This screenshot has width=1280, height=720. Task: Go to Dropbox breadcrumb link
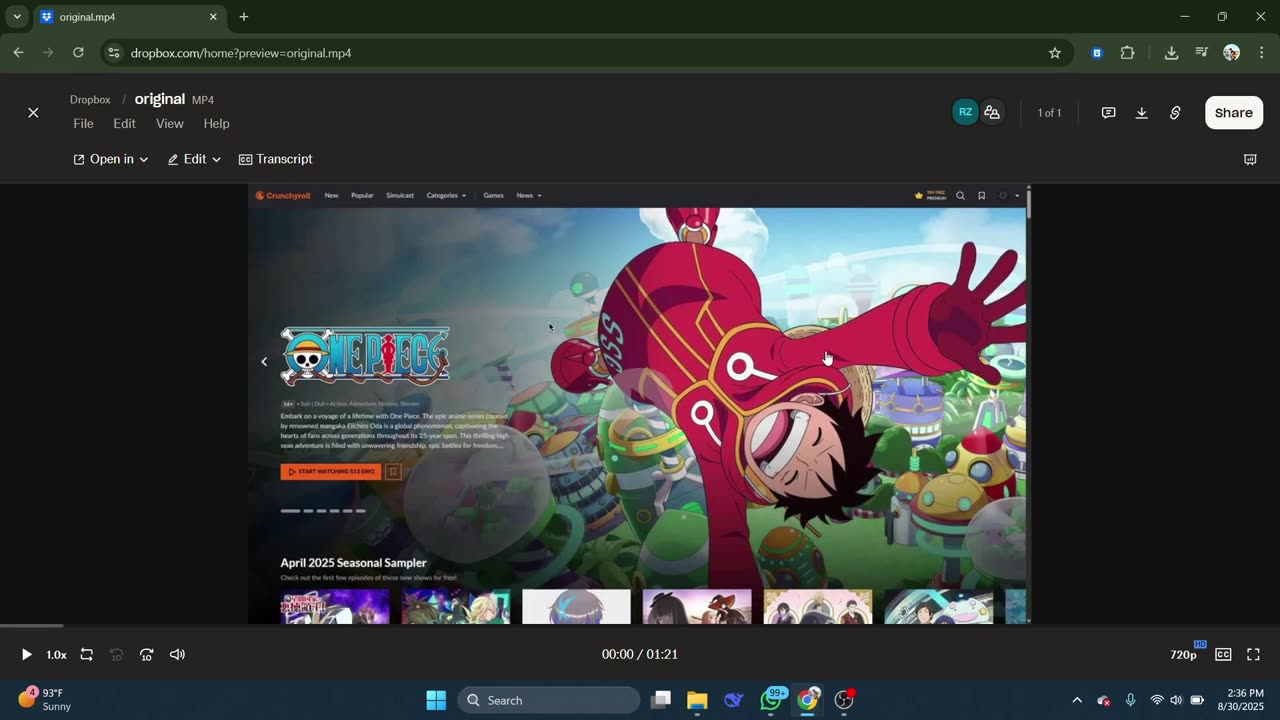click(90, 100)
